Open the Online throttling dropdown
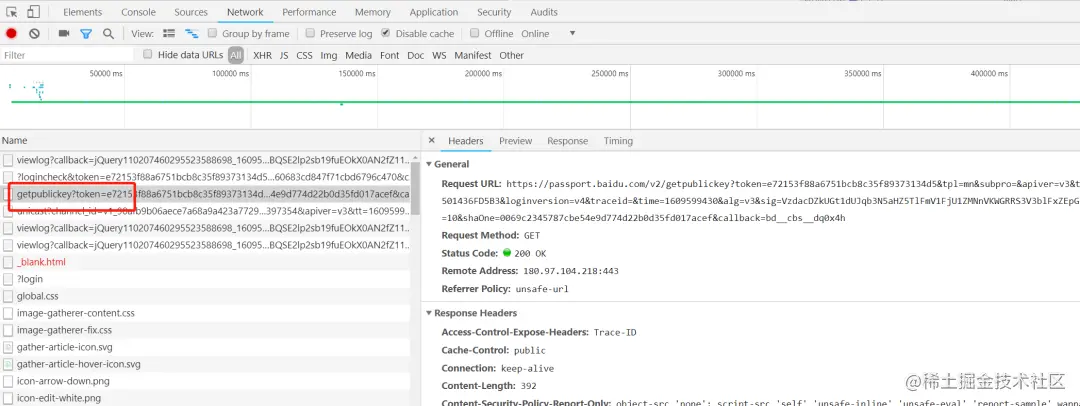 tap(548, 33)
